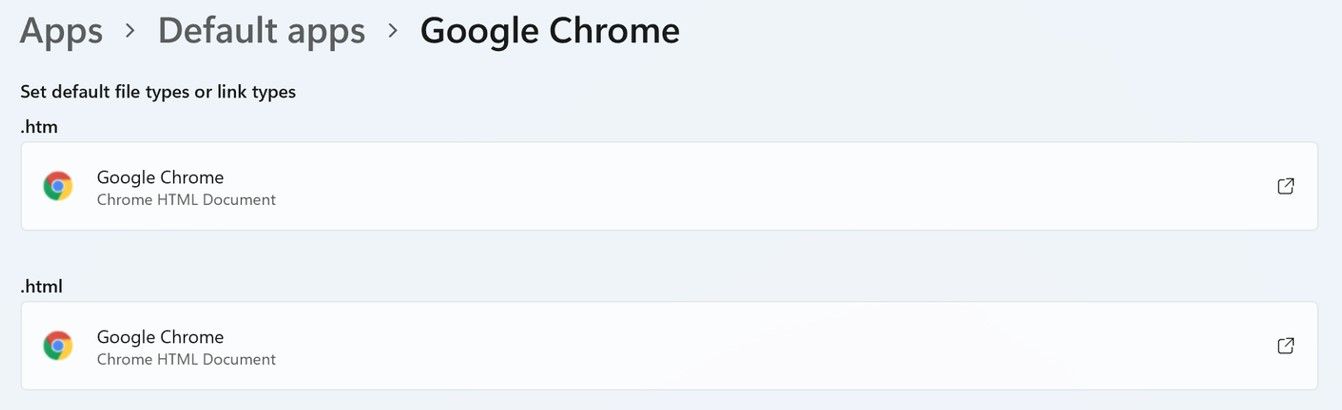This screenshot has width=1342, height=410.
Task: Click the Google Chrome page title
Action: click(549, 31)
